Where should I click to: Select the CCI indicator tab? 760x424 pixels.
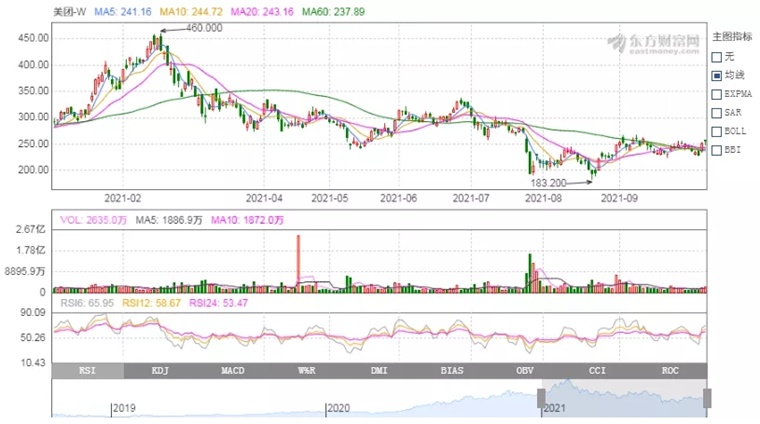click(x=598, y=371)
